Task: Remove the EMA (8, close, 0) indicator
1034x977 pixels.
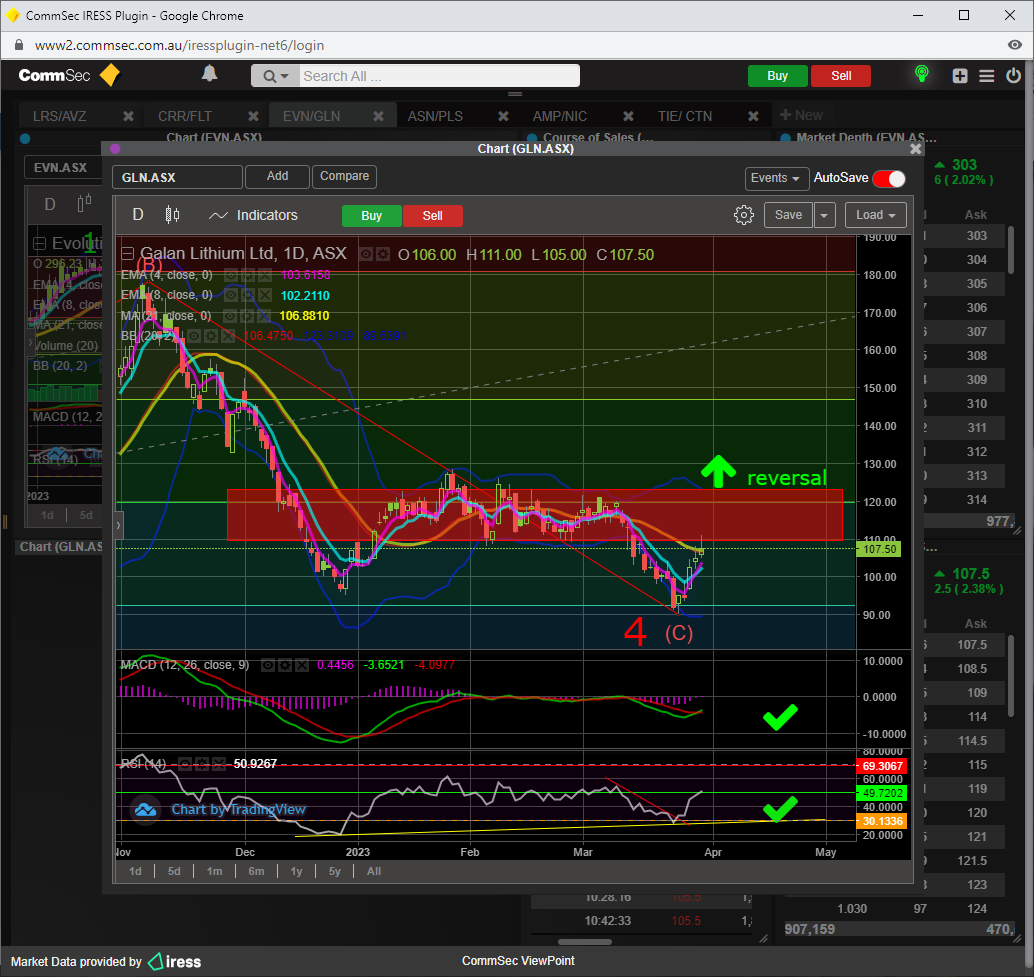Action: click(x=264, y=295)
